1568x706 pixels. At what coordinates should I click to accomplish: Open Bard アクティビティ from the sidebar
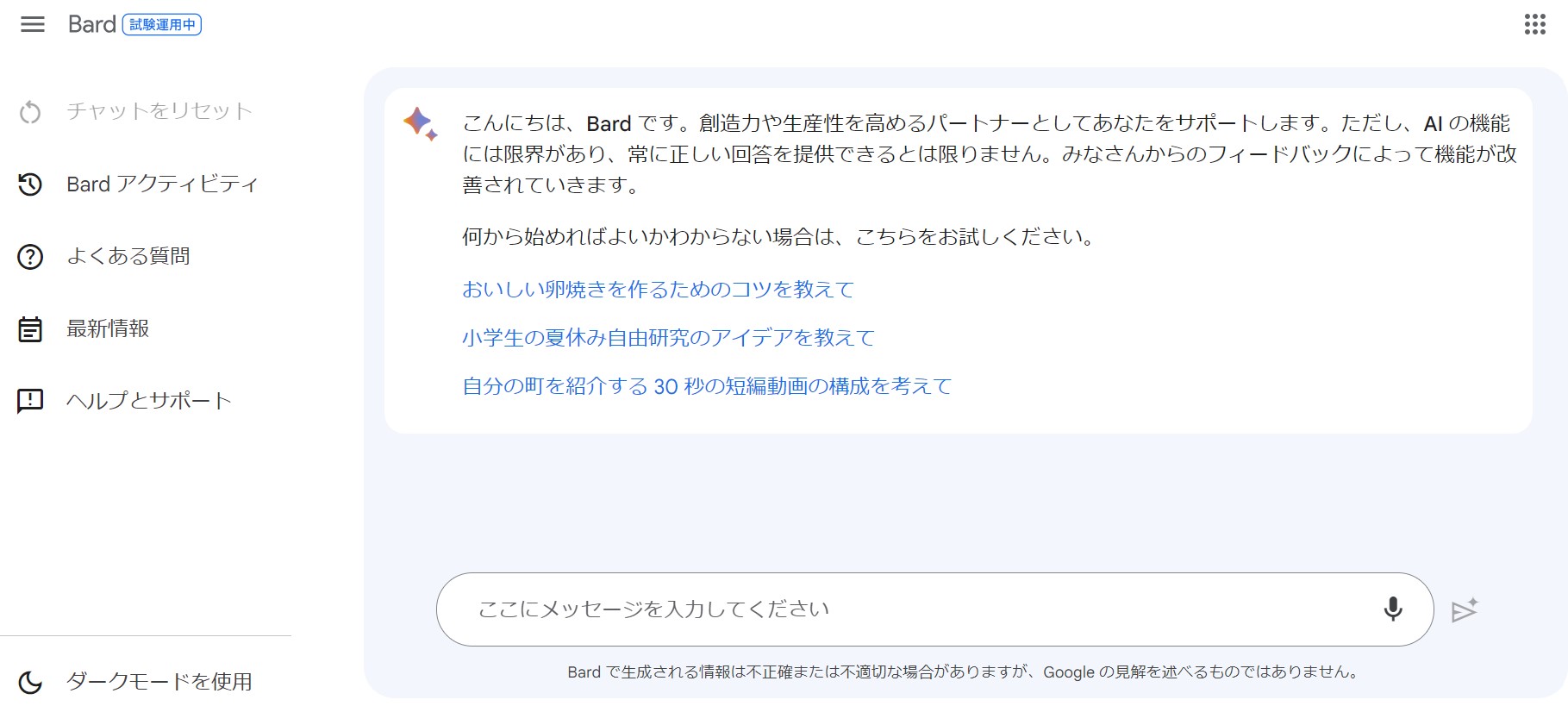[162, 184]
